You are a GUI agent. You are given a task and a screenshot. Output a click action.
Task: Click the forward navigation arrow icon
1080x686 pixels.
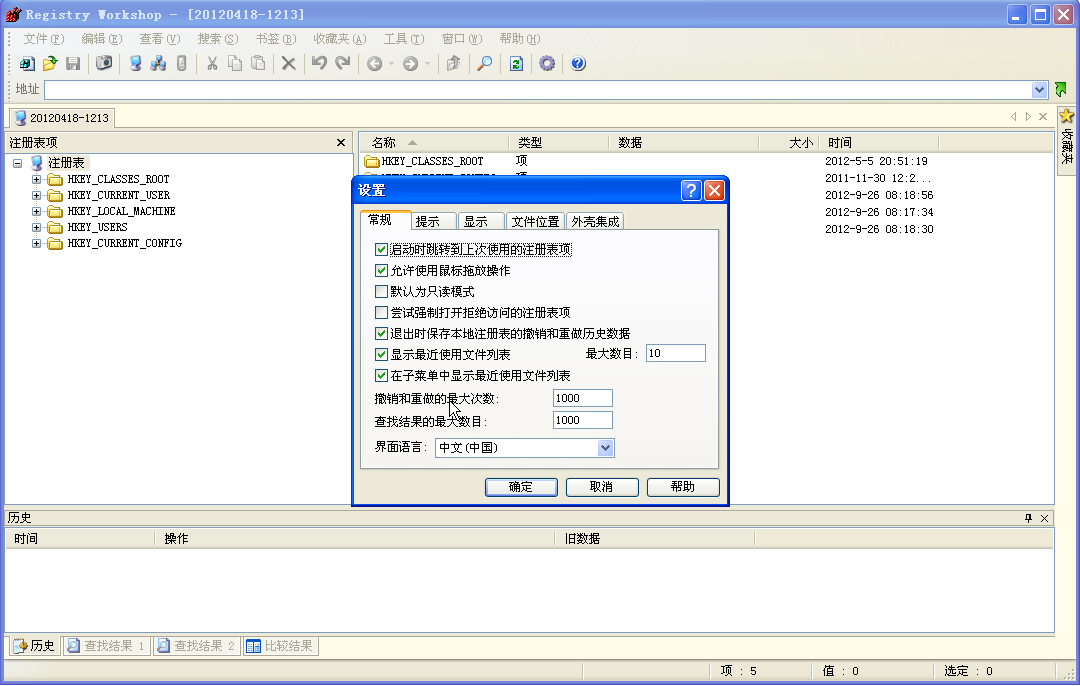[x=410, y=64]
